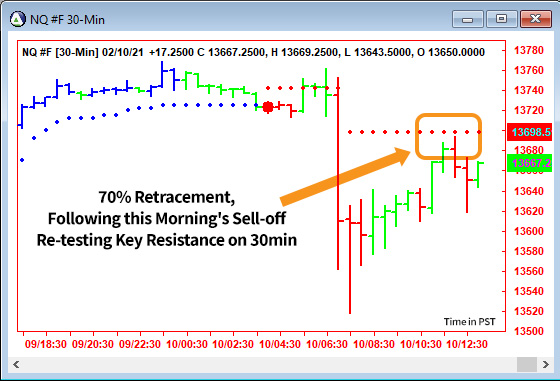Click the scrollbar right arrow
The width and height of the screenshot is (560, 381).
coord(545,365)
